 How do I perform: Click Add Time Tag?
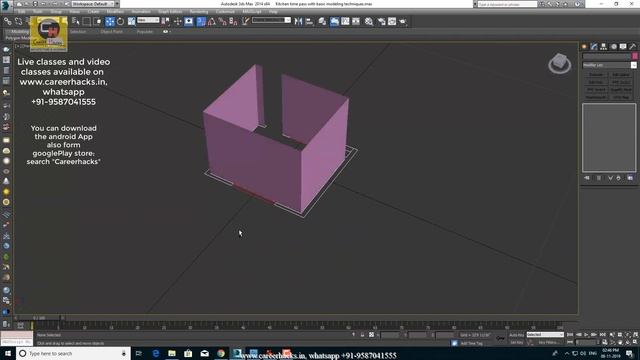pos(471,343)
